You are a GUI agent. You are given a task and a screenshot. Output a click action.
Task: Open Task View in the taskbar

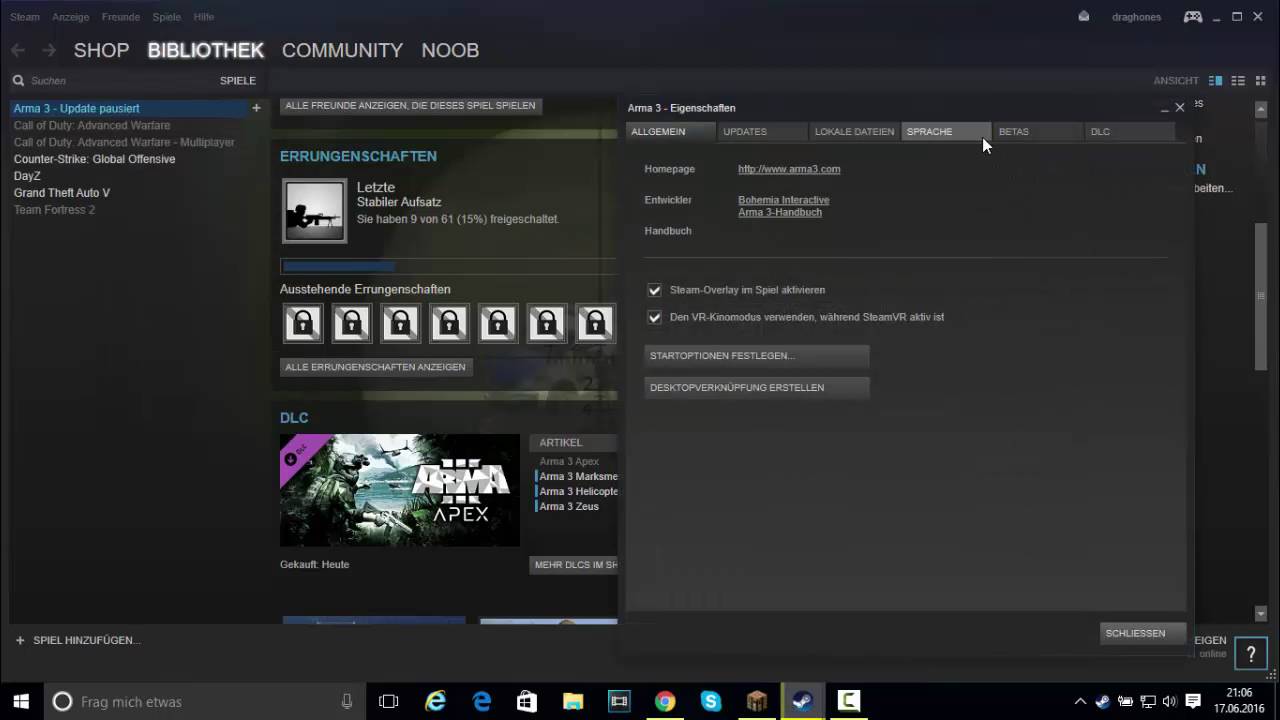click(x=388, y=702)
